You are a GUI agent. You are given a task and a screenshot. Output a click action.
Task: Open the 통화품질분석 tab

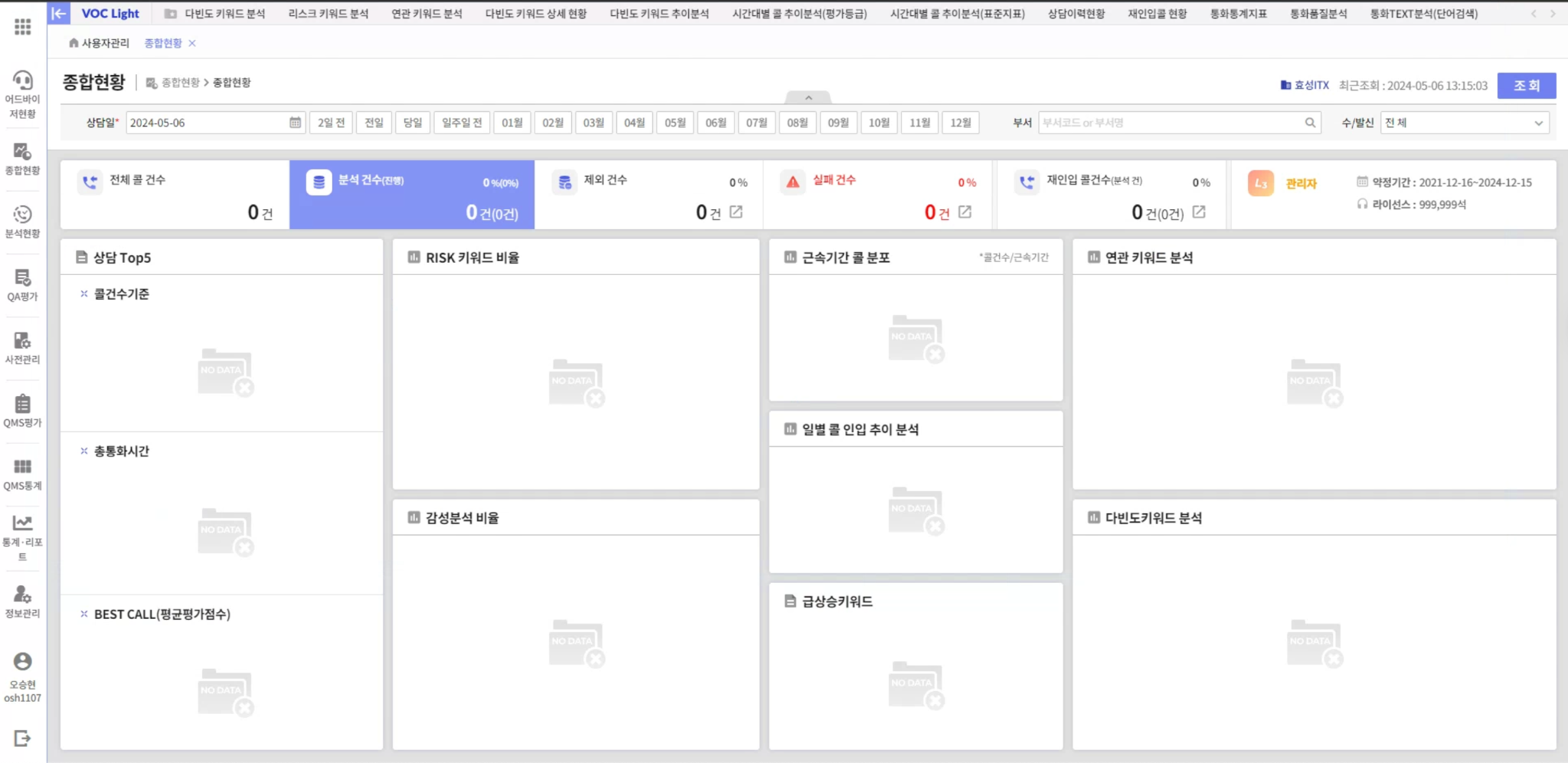click(1318, 14)
